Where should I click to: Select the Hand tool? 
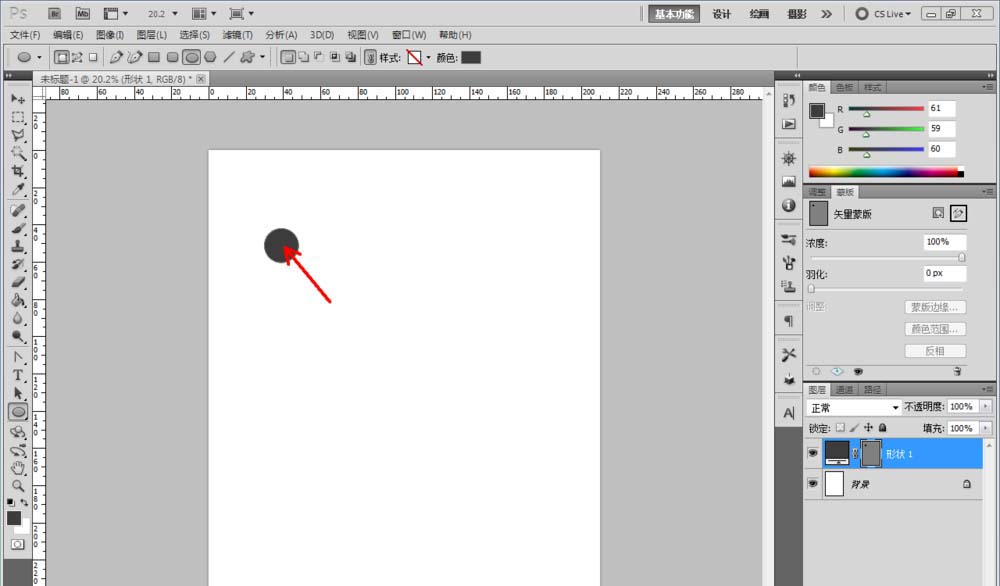pyautogui.click(x=18, y=468)
